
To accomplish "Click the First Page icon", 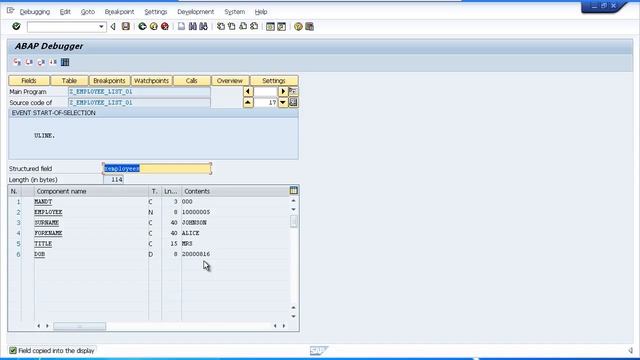I will (x=221, y=27).
